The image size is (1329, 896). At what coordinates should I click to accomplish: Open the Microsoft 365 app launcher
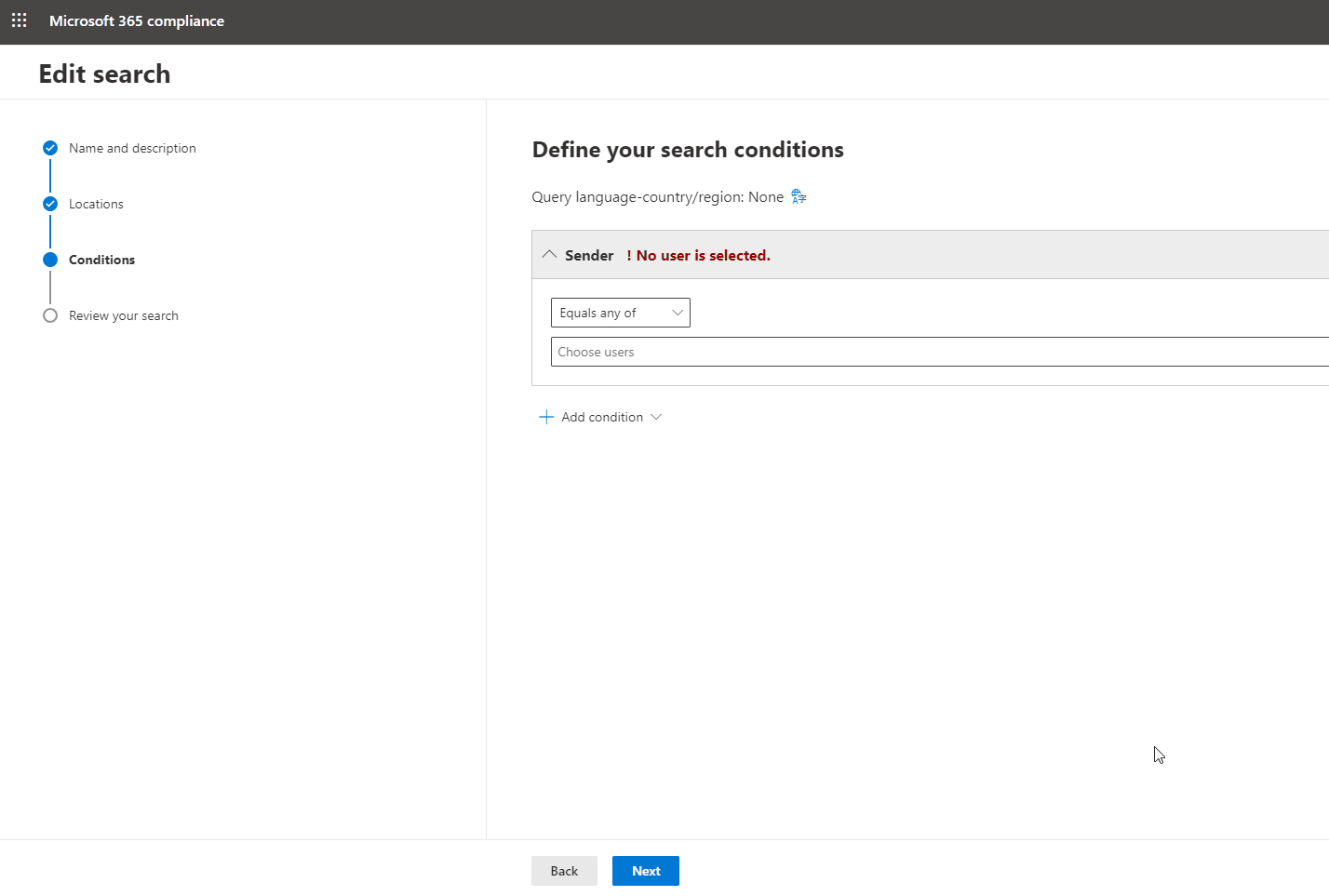pos(19,20)
